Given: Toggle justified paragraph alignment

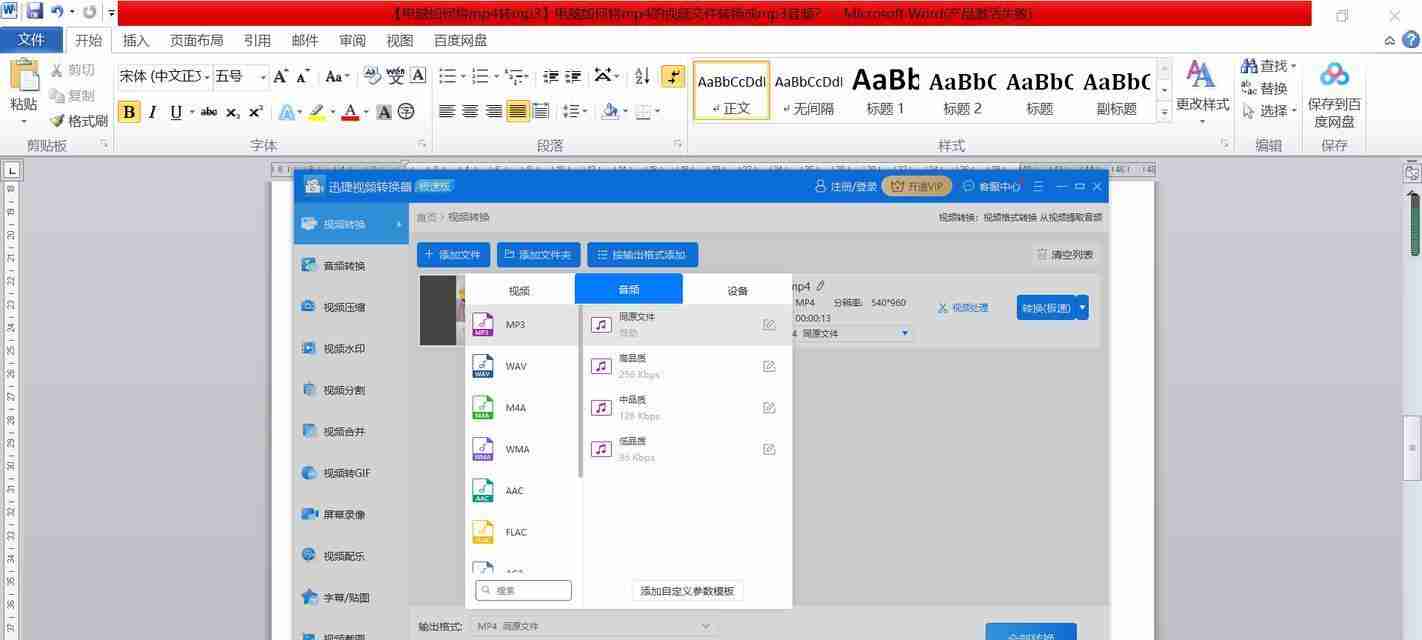Looking at the screenshot, I should pos(517,112).
